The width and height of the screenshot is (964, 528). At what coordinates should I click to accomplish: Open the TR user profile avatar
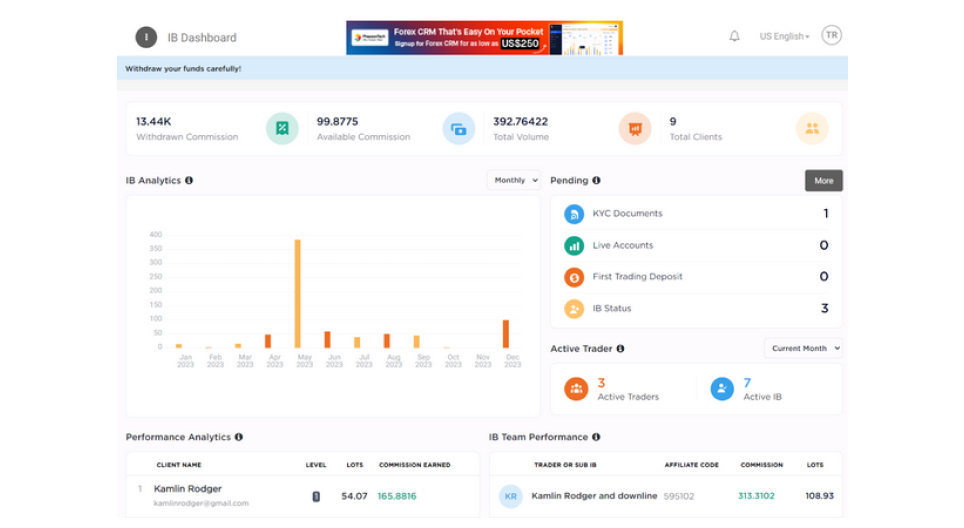click(x=831, y=35)
